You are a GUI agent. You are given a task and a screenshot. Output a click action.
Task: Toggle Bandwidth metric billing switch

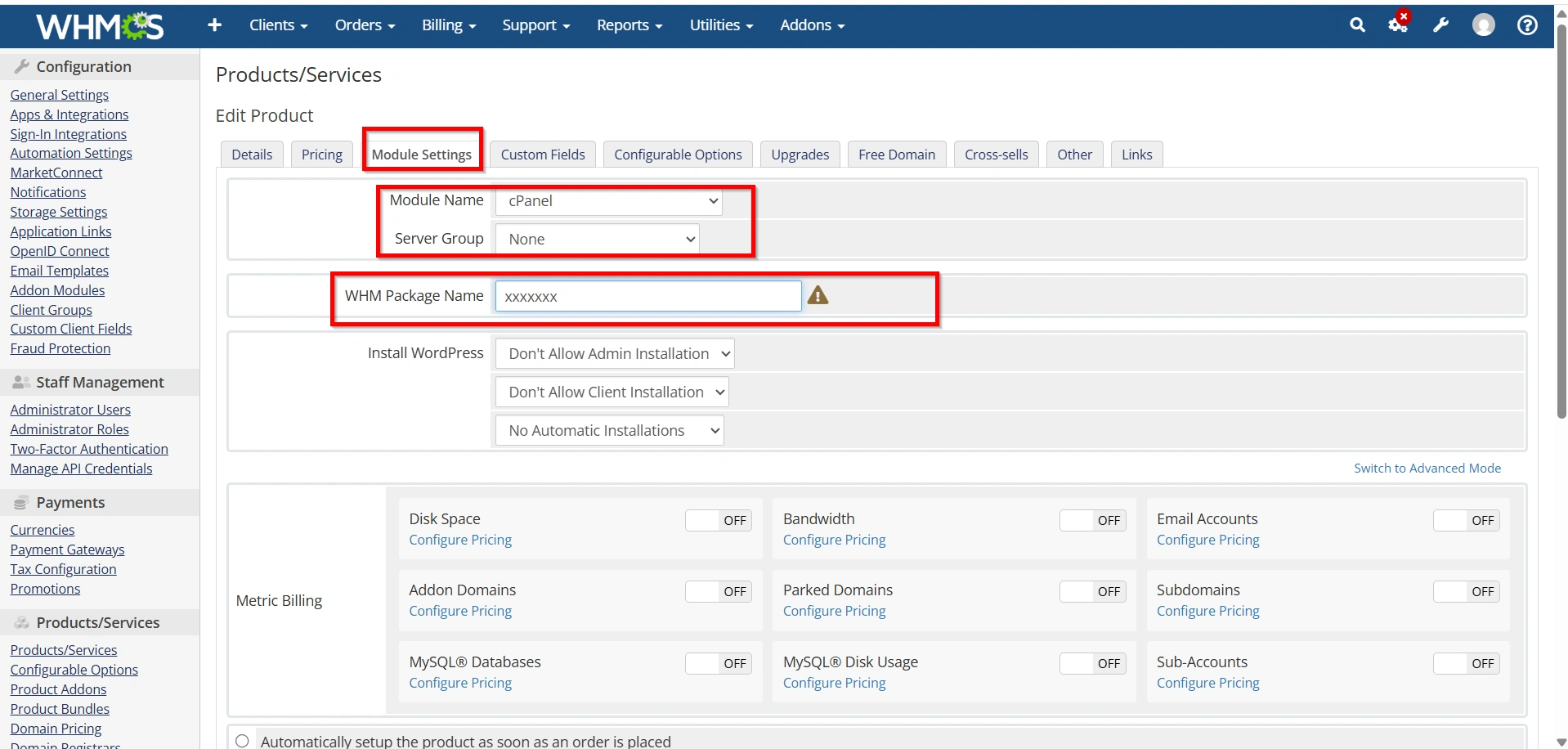(x=1092, y=521)
